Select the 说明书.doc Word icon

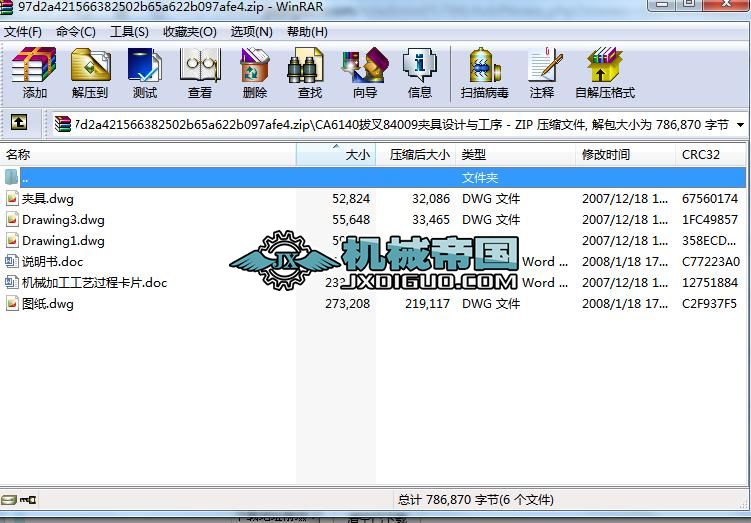pyautogui.click(x=12, y=262)
